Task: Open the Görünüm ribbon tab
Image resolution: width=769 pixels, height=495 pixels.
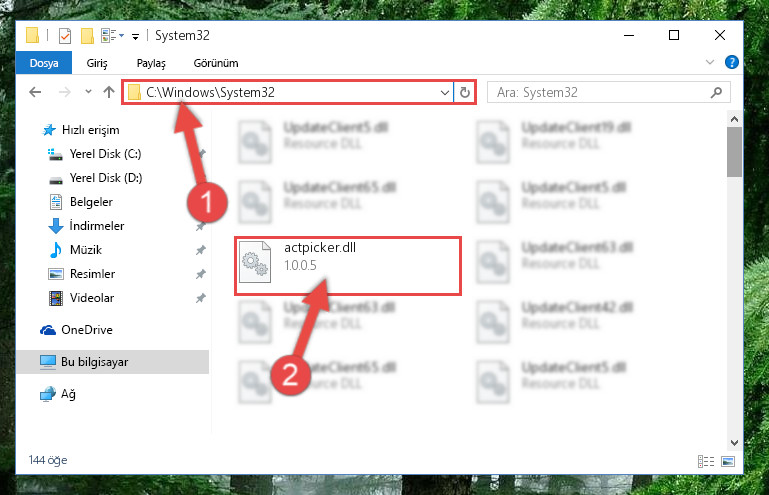Action: coord(216,63)
